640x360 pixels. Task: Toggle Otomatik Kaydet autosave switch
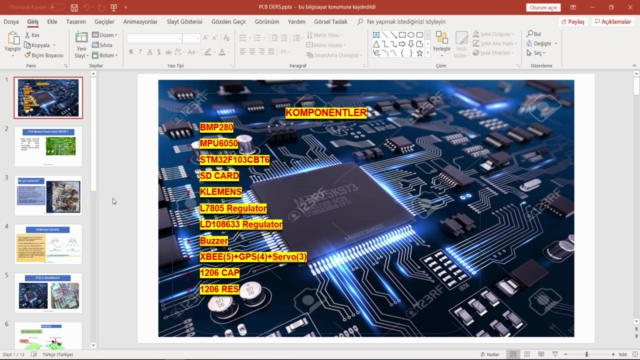pyautogui.click(x=56, y=7)
